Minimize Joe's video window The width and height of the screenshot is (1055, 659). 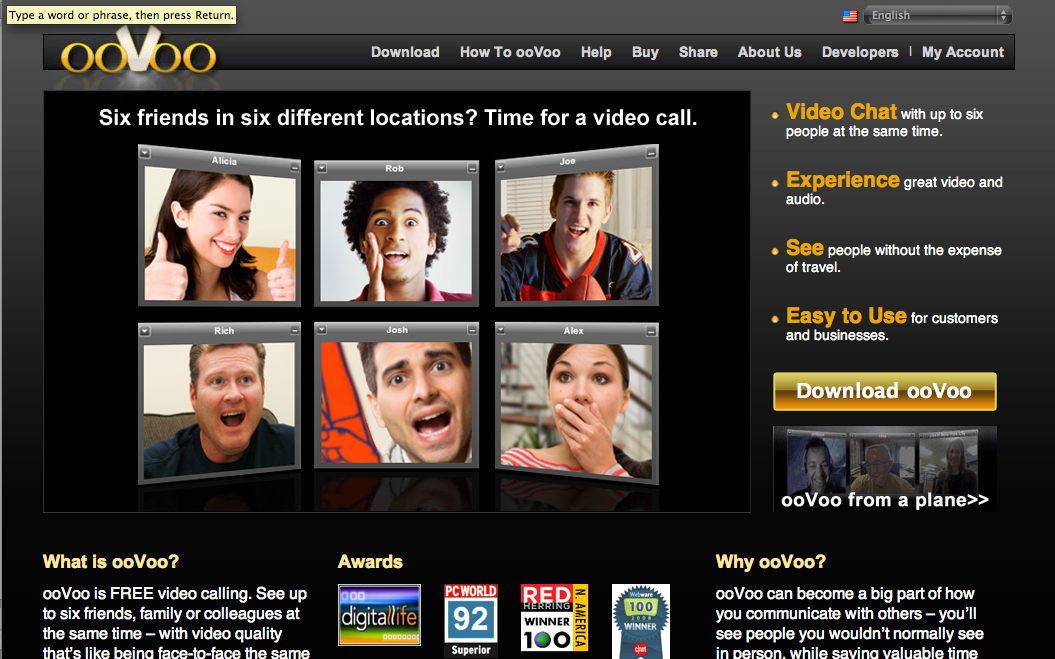pos(651,153)
